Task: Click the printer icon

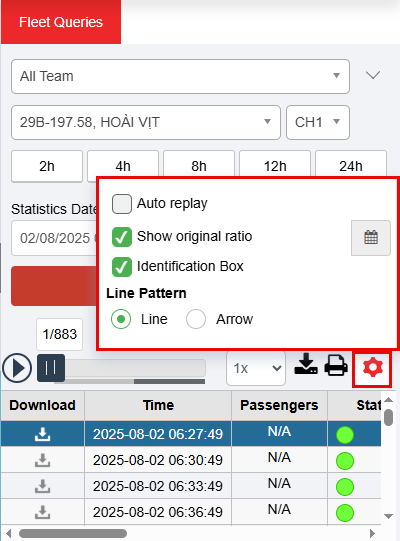Action: coord(336,365)
